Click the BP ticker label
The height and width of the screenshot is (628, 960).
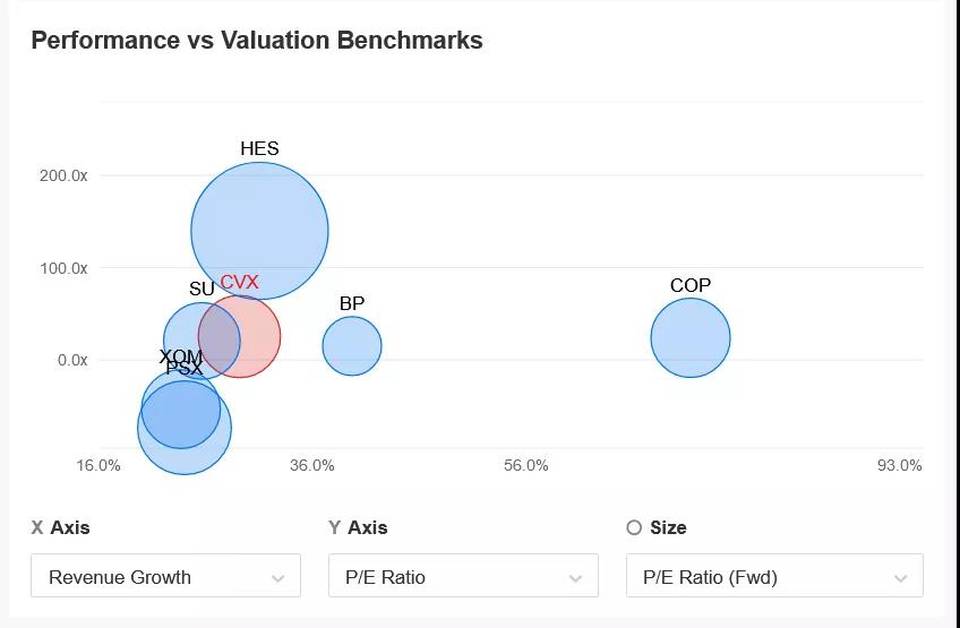point(352,303)
